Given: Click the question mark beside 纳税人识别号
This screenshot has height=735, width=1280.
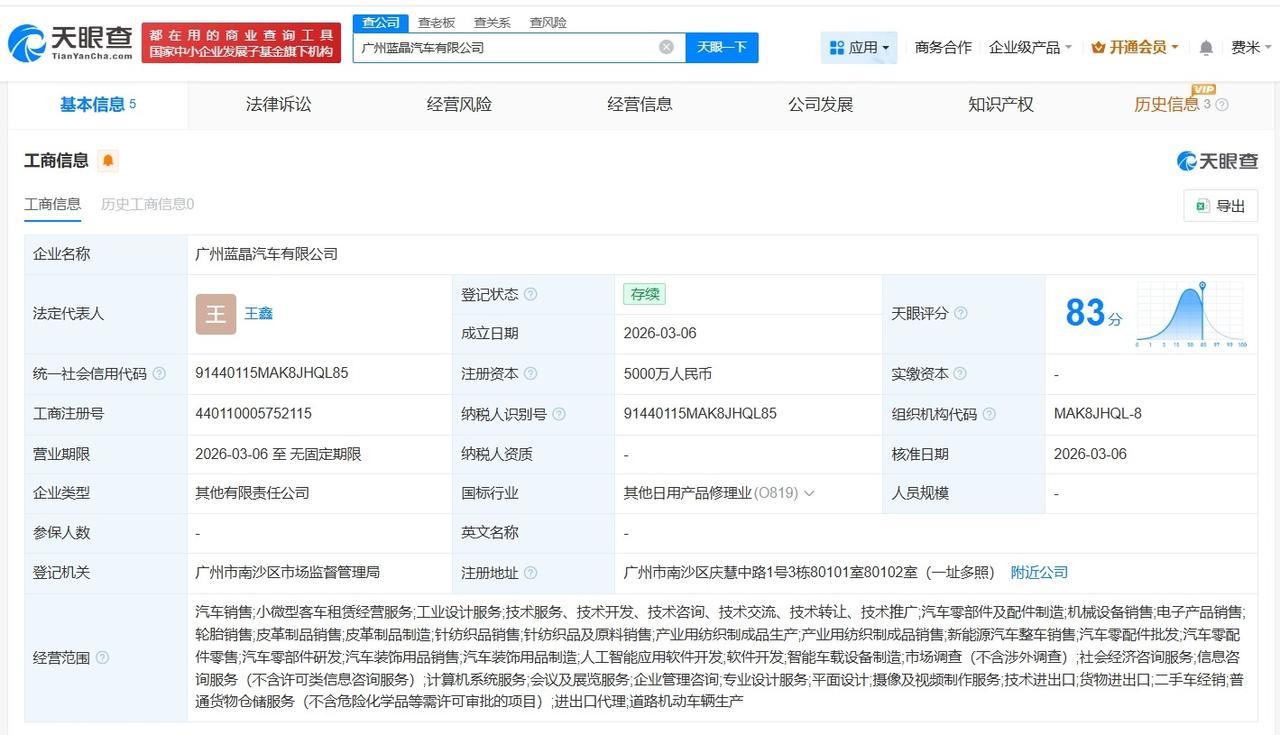Looking at the screenshot, I should 559,413.
